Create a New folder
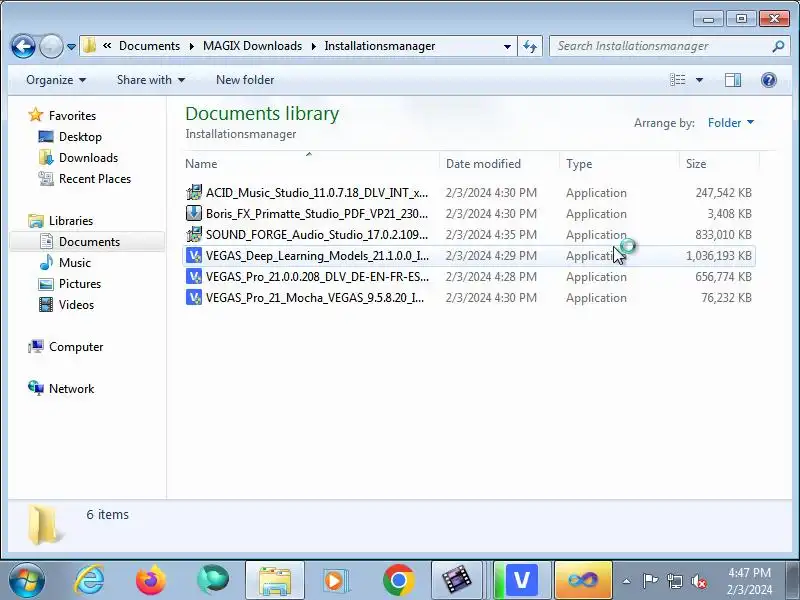 [245, 80]
